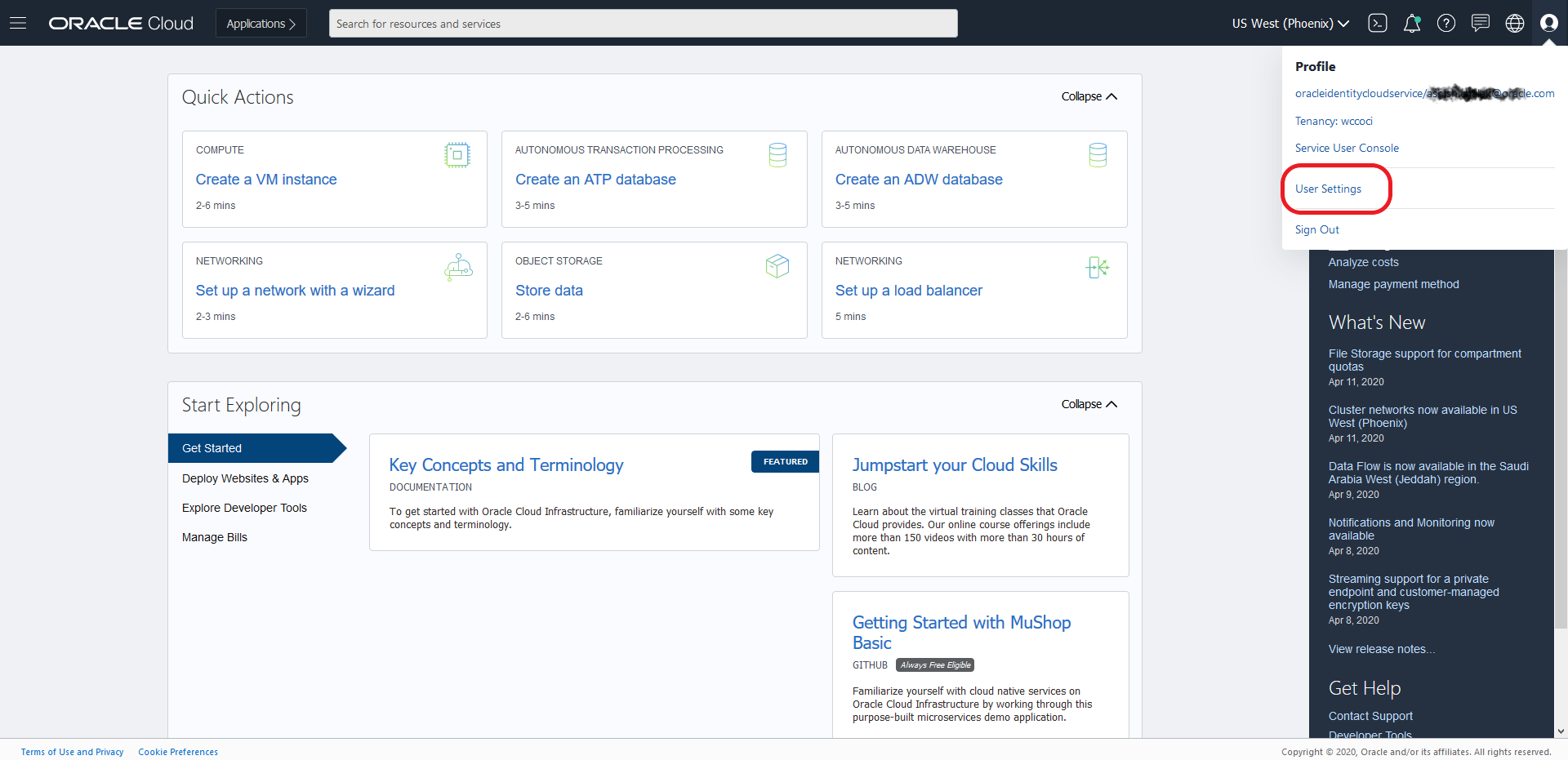Image resolution: width=1568 pixels, height=760 pixels.
Task: Open the support chat icon
Action: [x=1481, y=23]
